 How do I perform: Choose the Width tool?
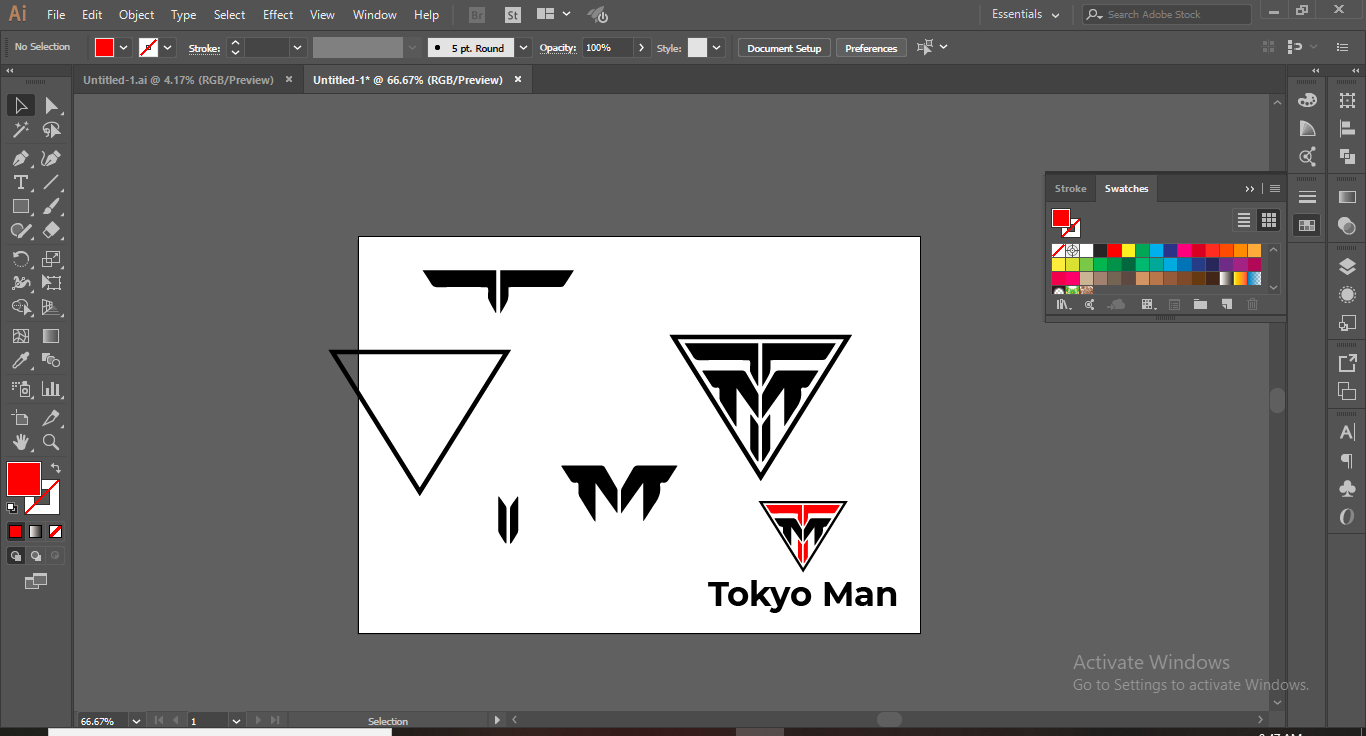pyautogui.click(x=20, y=283)
